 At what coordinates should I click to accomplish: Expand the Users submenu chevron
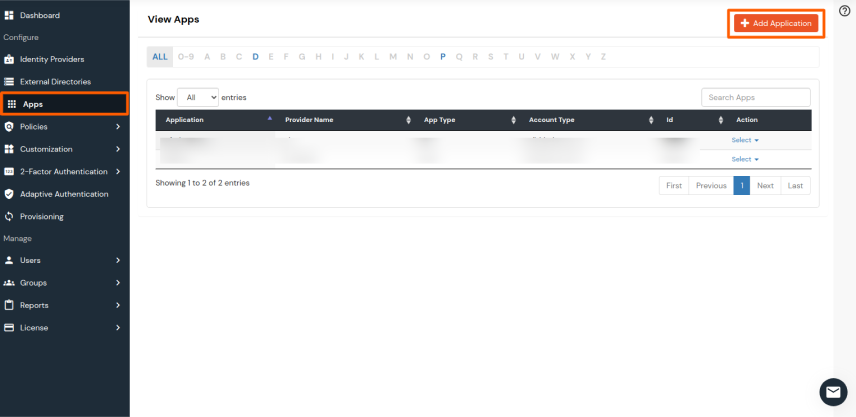tap(118, 260)
